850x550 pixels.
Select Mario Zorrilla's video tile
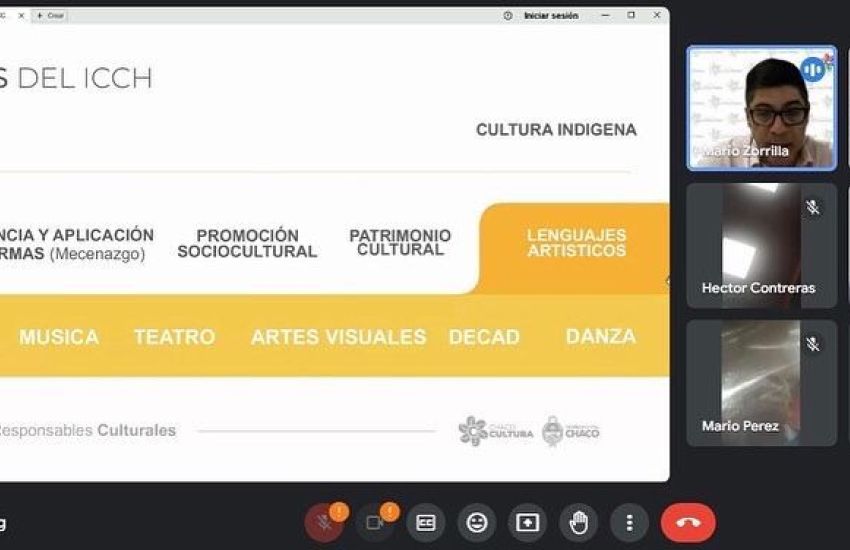[762, 108]
